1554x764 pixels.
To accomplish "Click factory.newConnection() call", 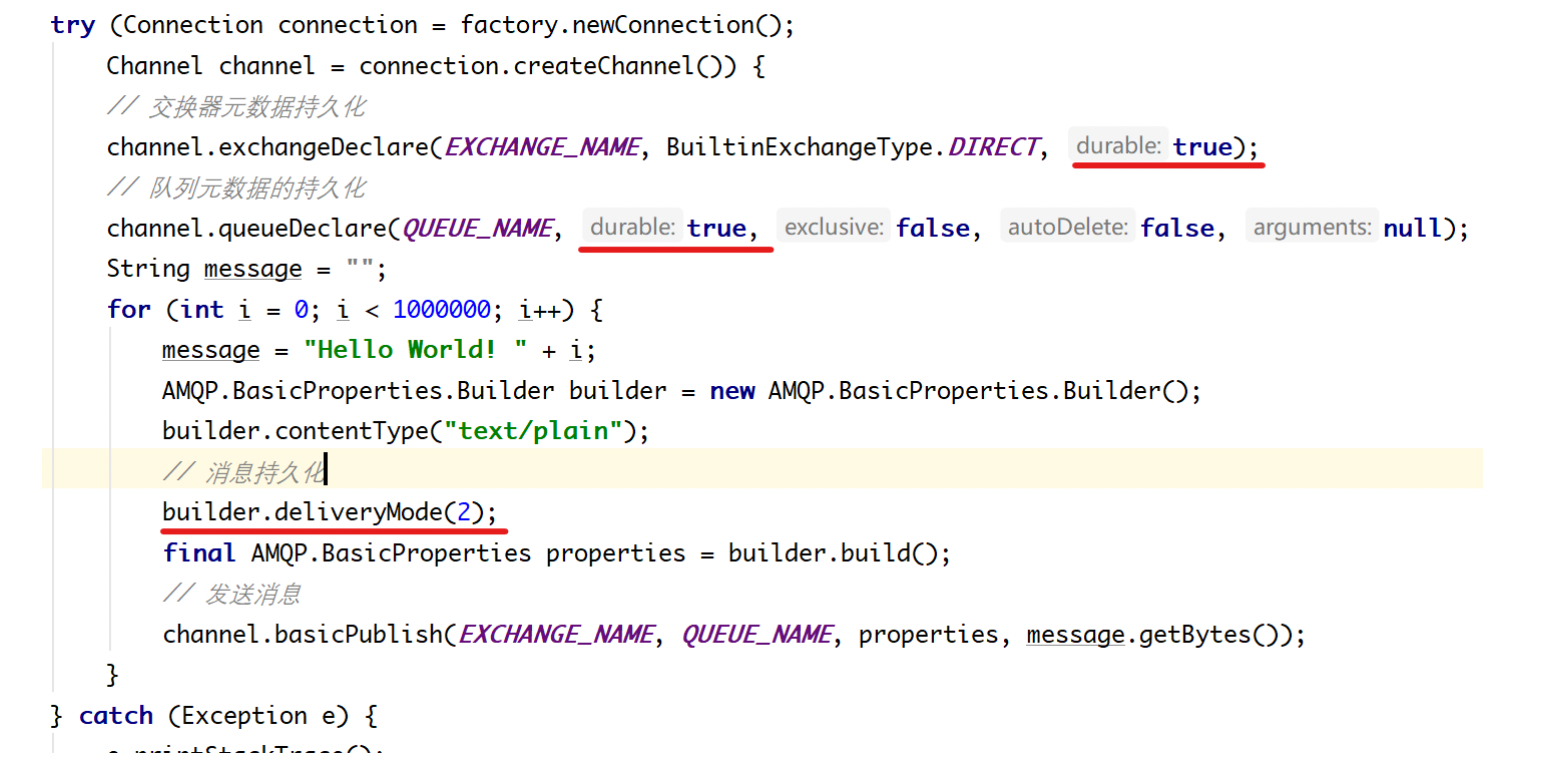I will click(622, 25).
